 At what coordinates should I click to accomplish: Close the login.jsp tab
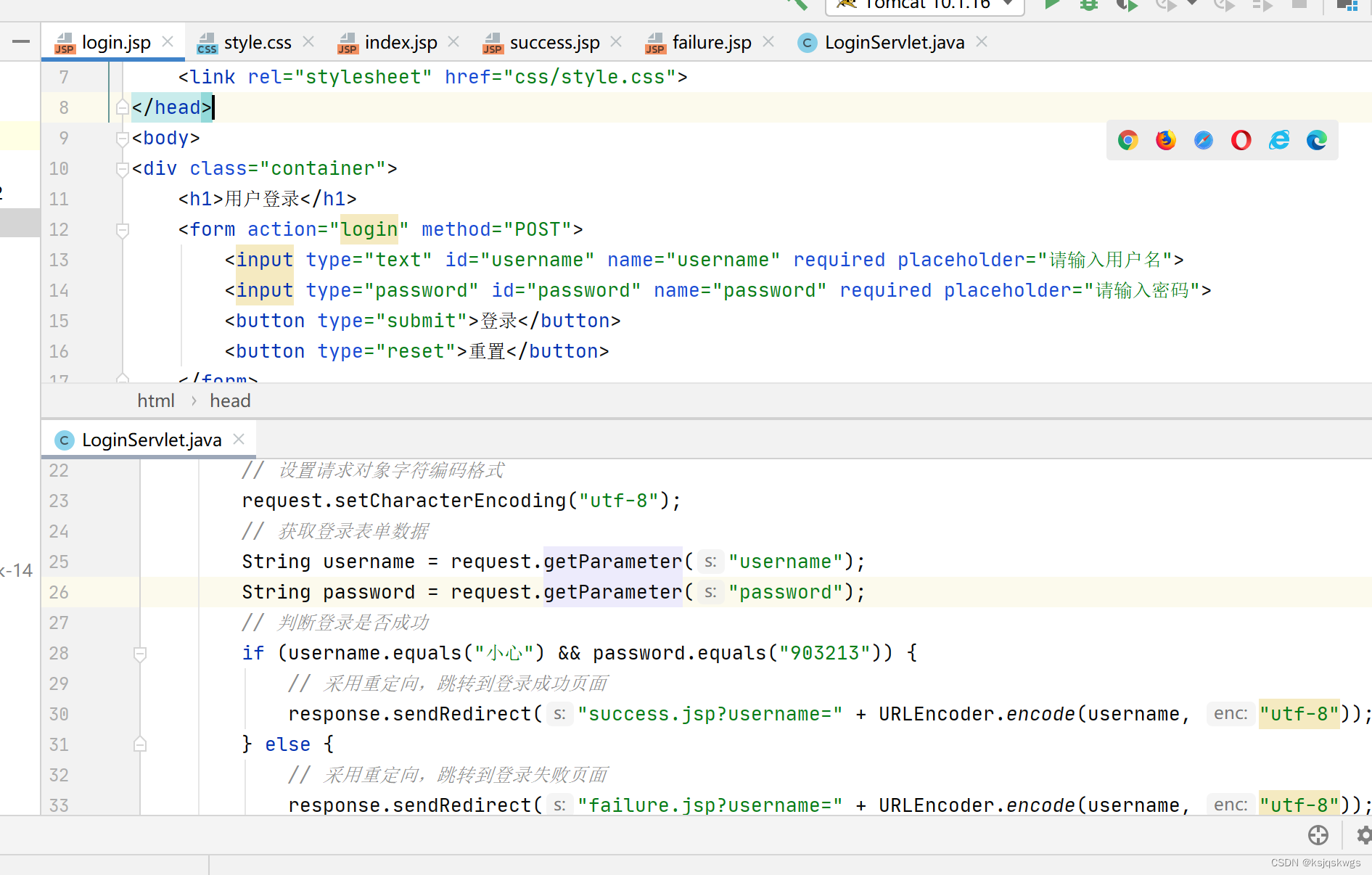pyautogui.click(x=168, y=41)
